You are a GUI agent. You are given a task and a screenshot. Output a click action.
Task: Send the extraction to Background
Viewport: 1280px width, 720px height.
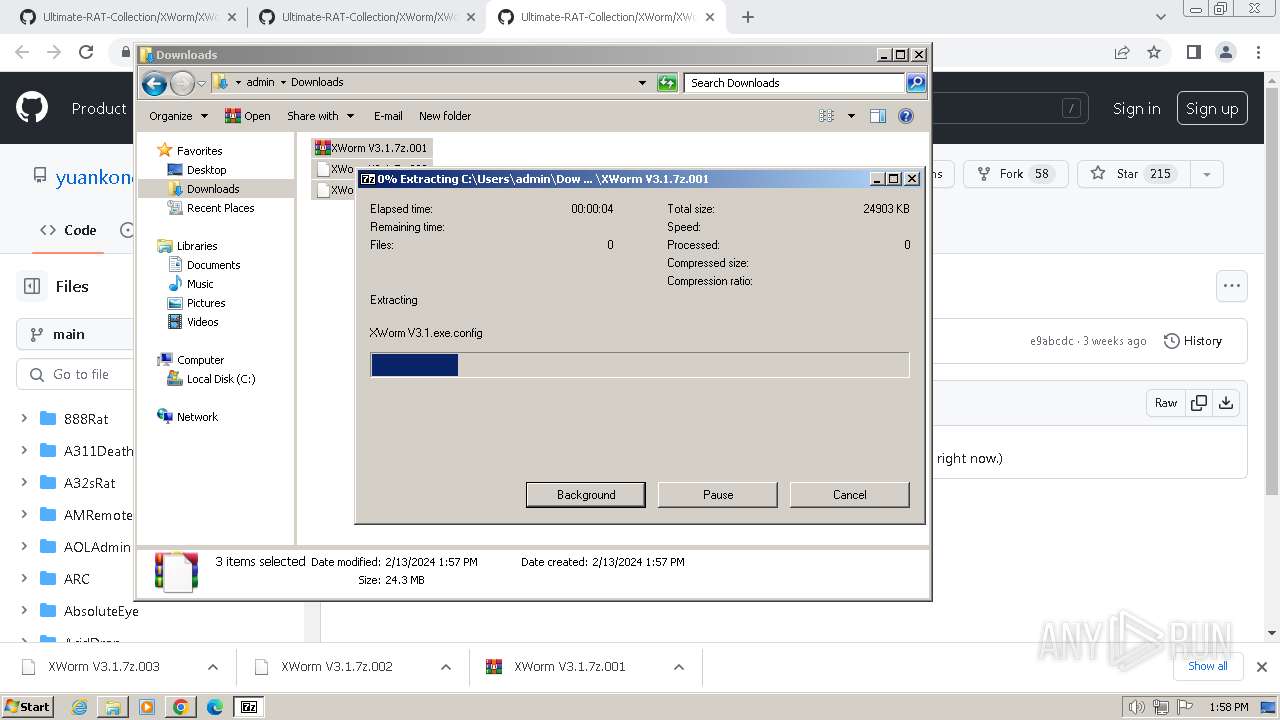[585, 495]
